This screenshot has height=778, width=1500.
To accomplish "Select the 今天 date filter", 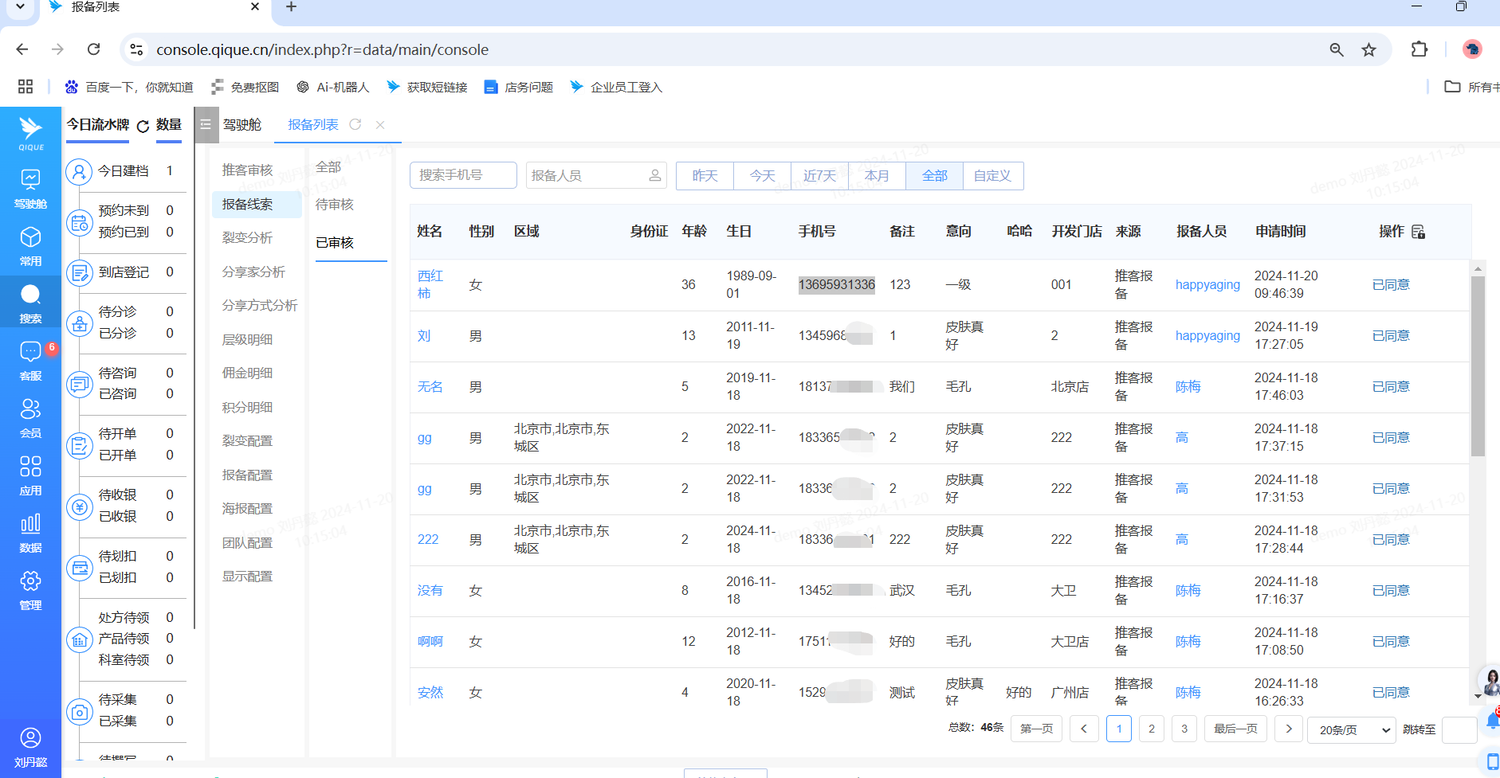I will 762,176.
